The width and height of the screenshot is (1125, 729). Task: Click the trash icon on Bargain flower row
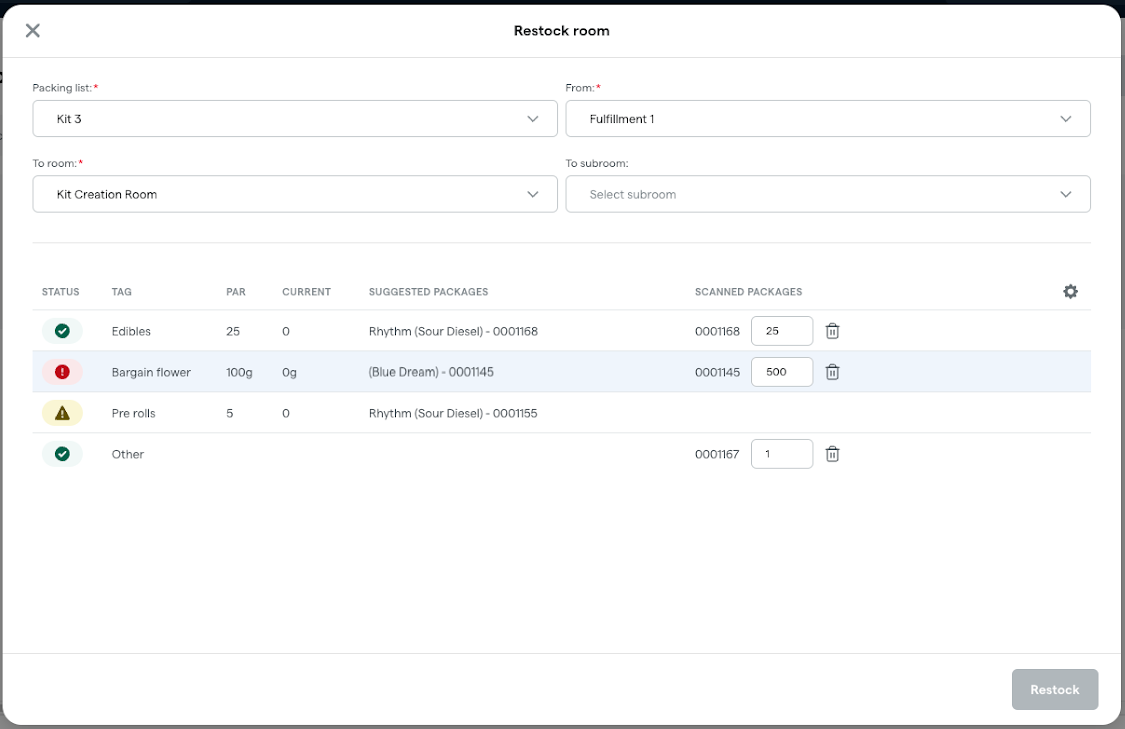pos(832,371)
